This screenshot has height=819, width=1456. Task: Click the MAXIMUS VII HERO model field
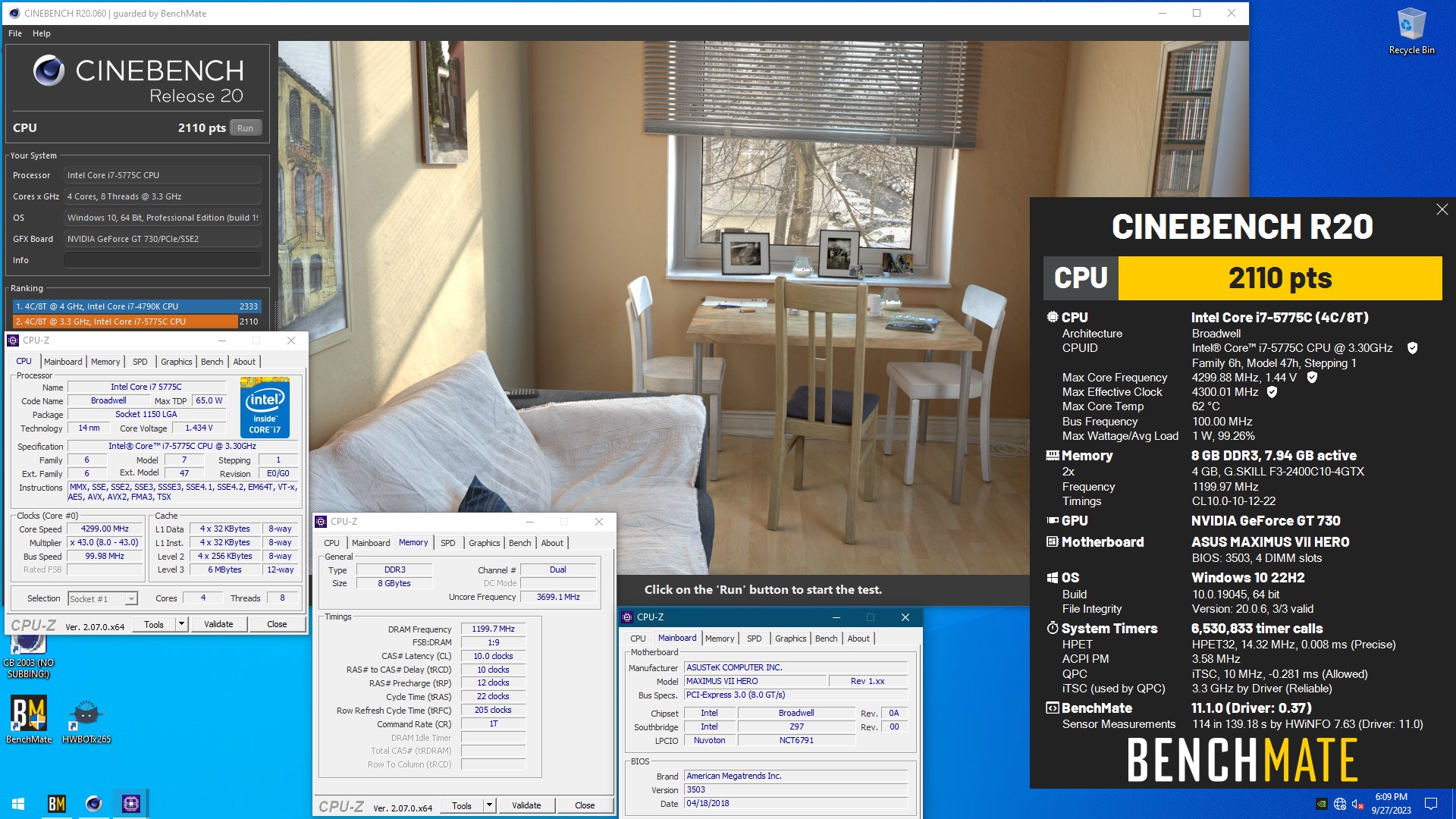pos(755,681)
